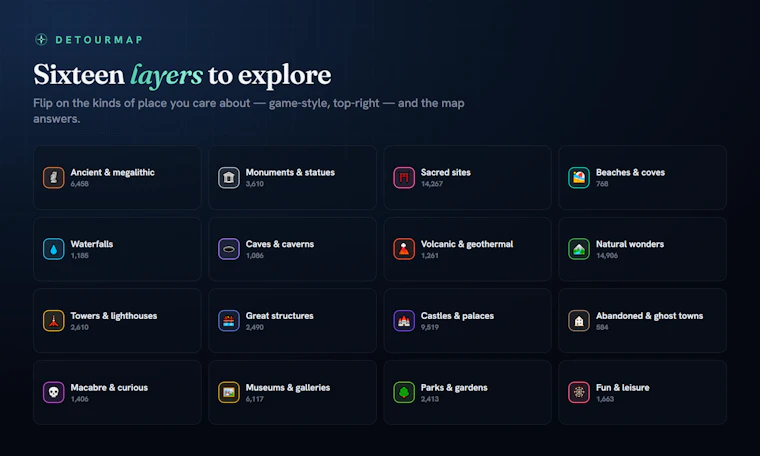Screen dimensions: 760x456
Task: Select the 'Great structures' label
Action: coord(279,316)
